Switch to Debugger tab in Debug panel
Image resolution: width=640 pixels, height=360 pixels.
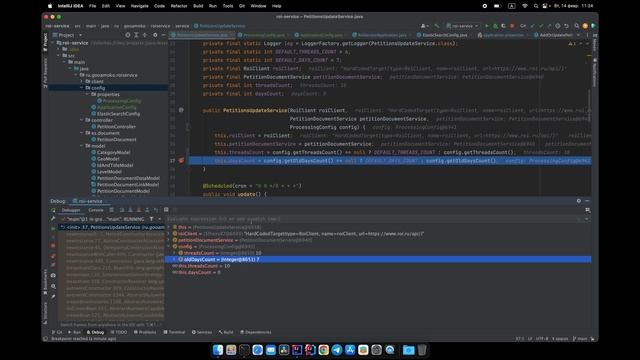[71, 210]
